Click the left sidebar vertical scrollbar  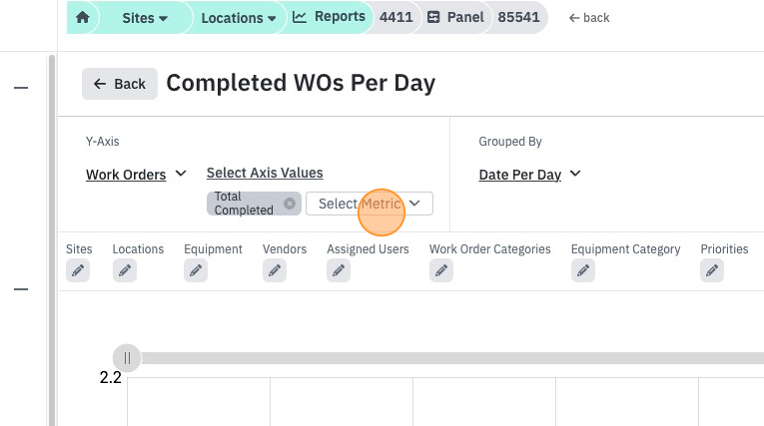point(52,240)
